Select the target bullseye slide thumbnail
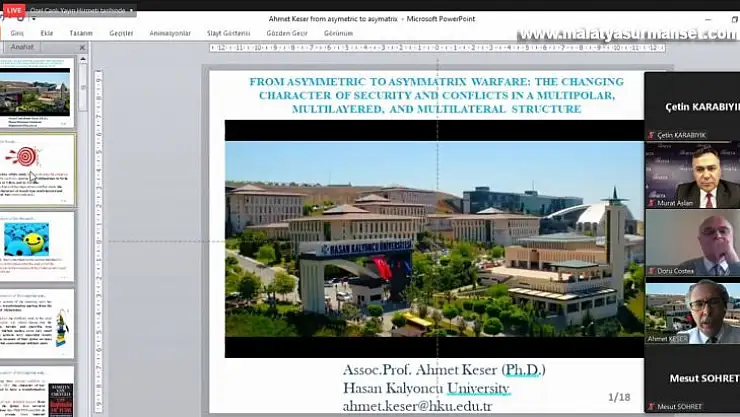 point(37,170)
